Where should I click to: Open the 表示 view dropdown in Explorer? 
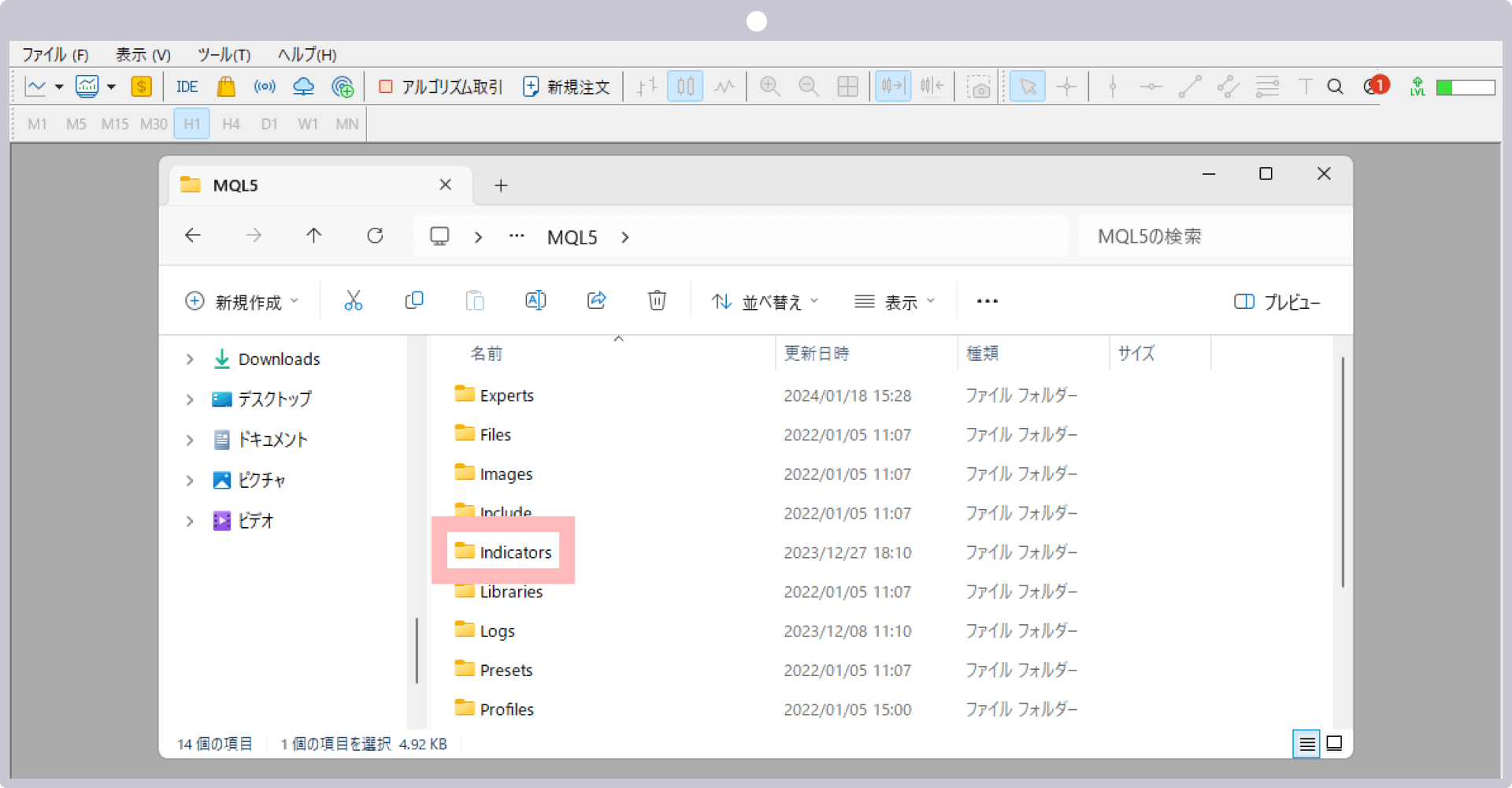(x=895, y=302)
